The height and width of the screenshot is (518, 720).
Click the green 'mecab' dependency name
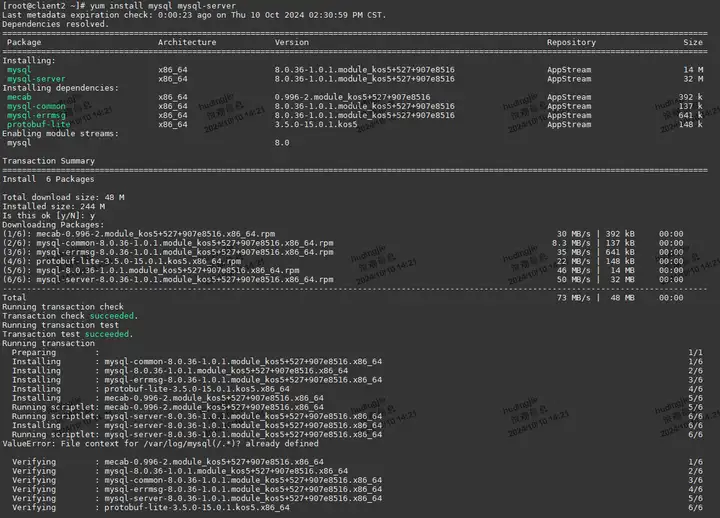(x=19, y=97)
